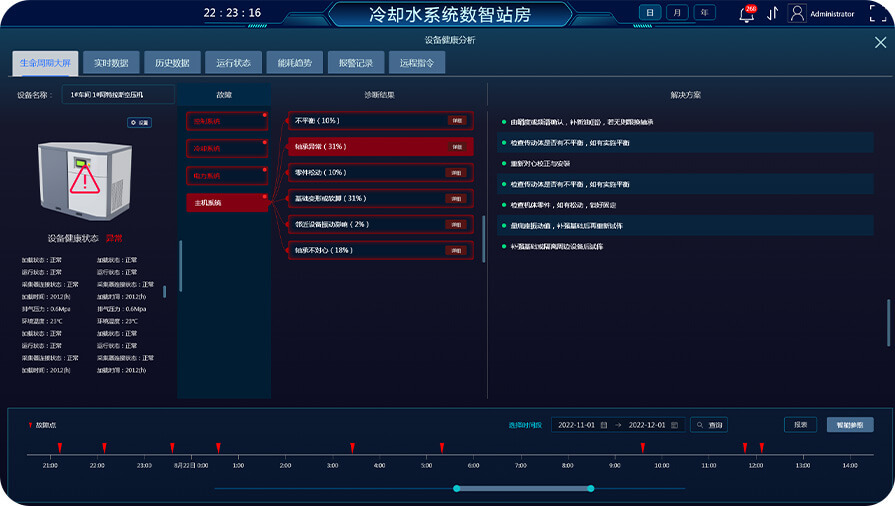The height and width of the screenshot is (506, 895).
Task: Click the data transfer arrows icon
Action: pyautogui.click(x=772, y=14)
